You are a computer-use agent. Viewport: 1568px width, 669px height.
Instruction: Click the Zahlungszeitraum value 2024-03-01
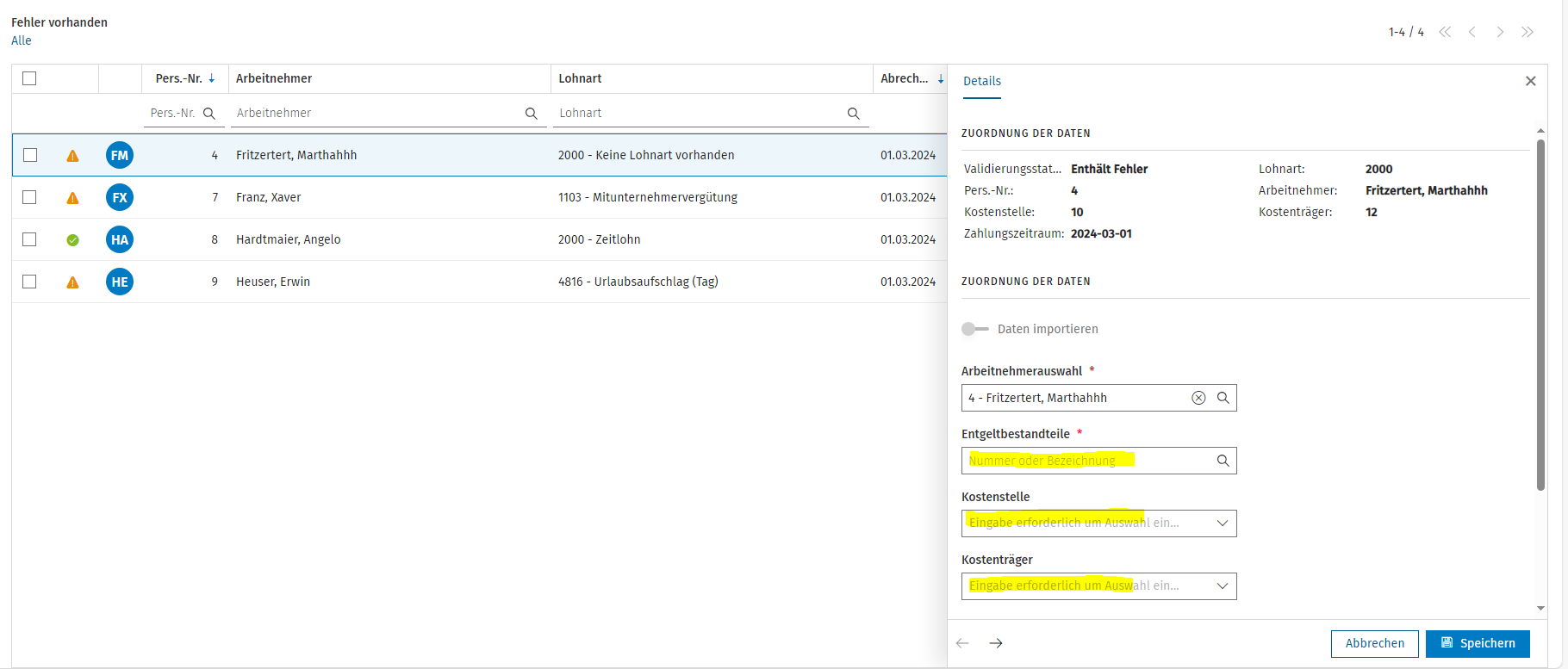(x=1101, y=233)
